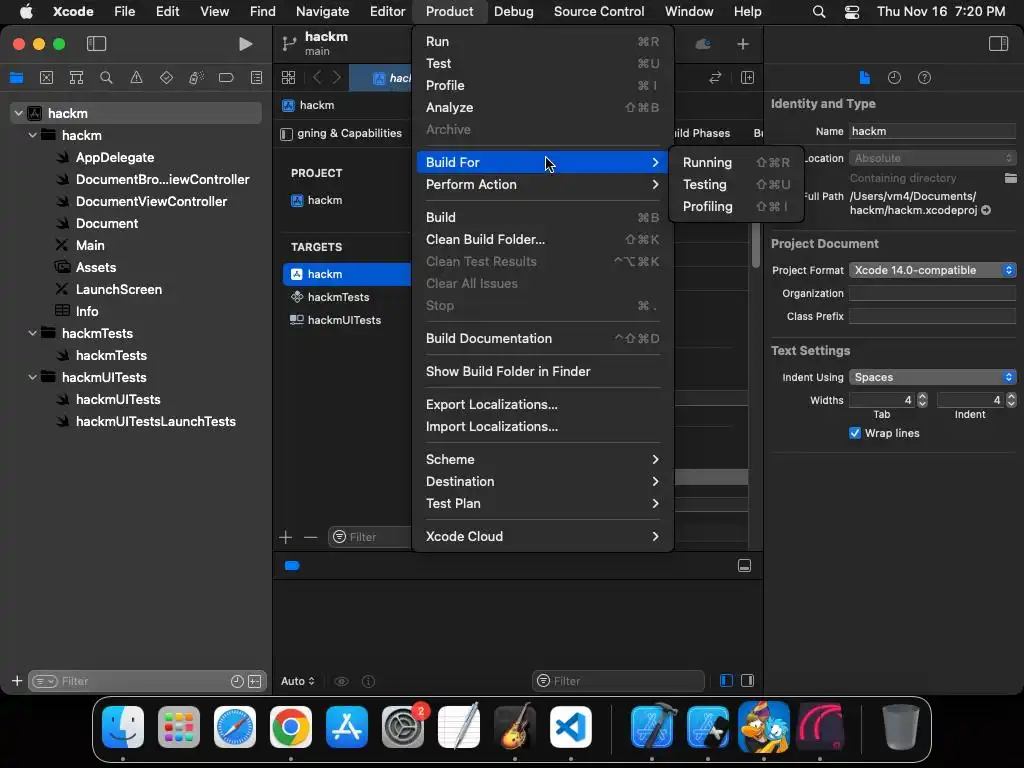The image size is (1024, 768).
Task: Open the Project Format dropdown
Action: (932, 270)
